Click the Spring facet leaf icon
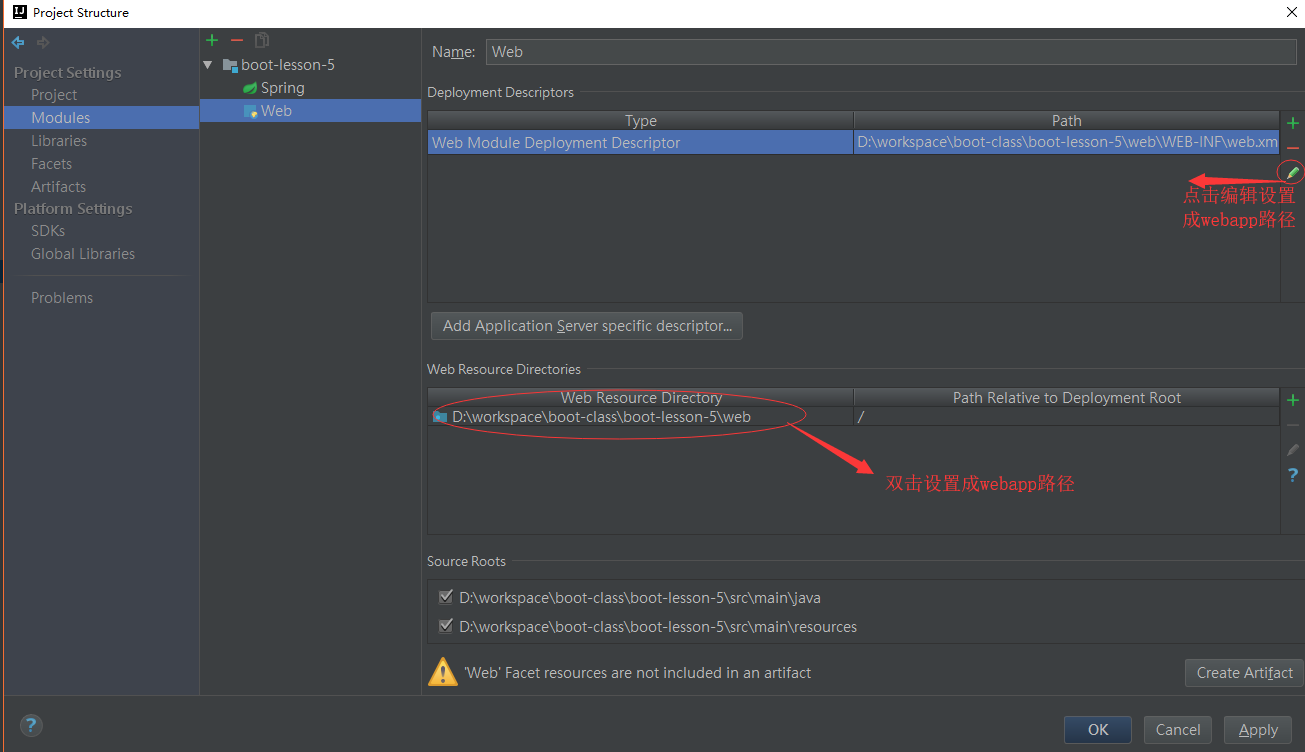 click(250, 88)
